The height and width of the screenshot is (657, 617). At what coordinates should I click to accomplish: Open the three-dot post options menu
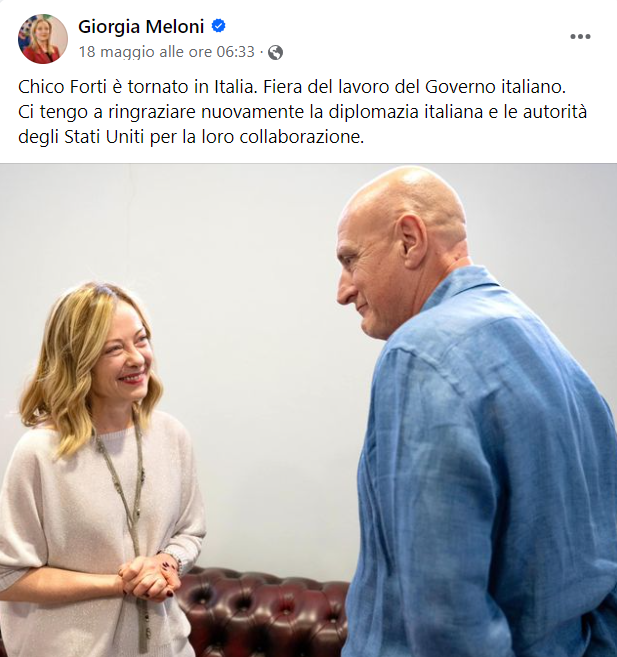pyautogui.click(x=580, y=37)
